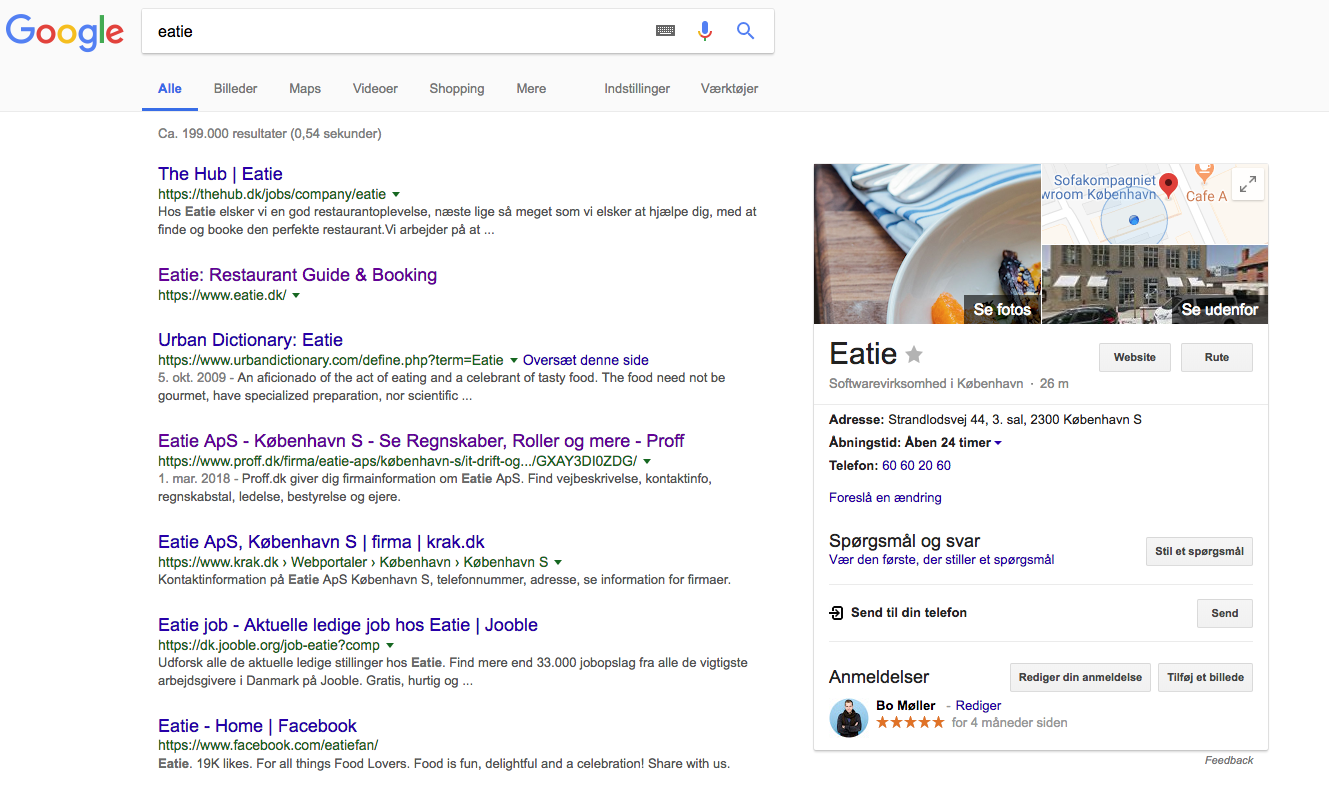Image resolution: width=1329 pixels, height=800 pixels.
Task: Open the dropdown arrow next to urbandictionary URL
Action: point(514,360)
